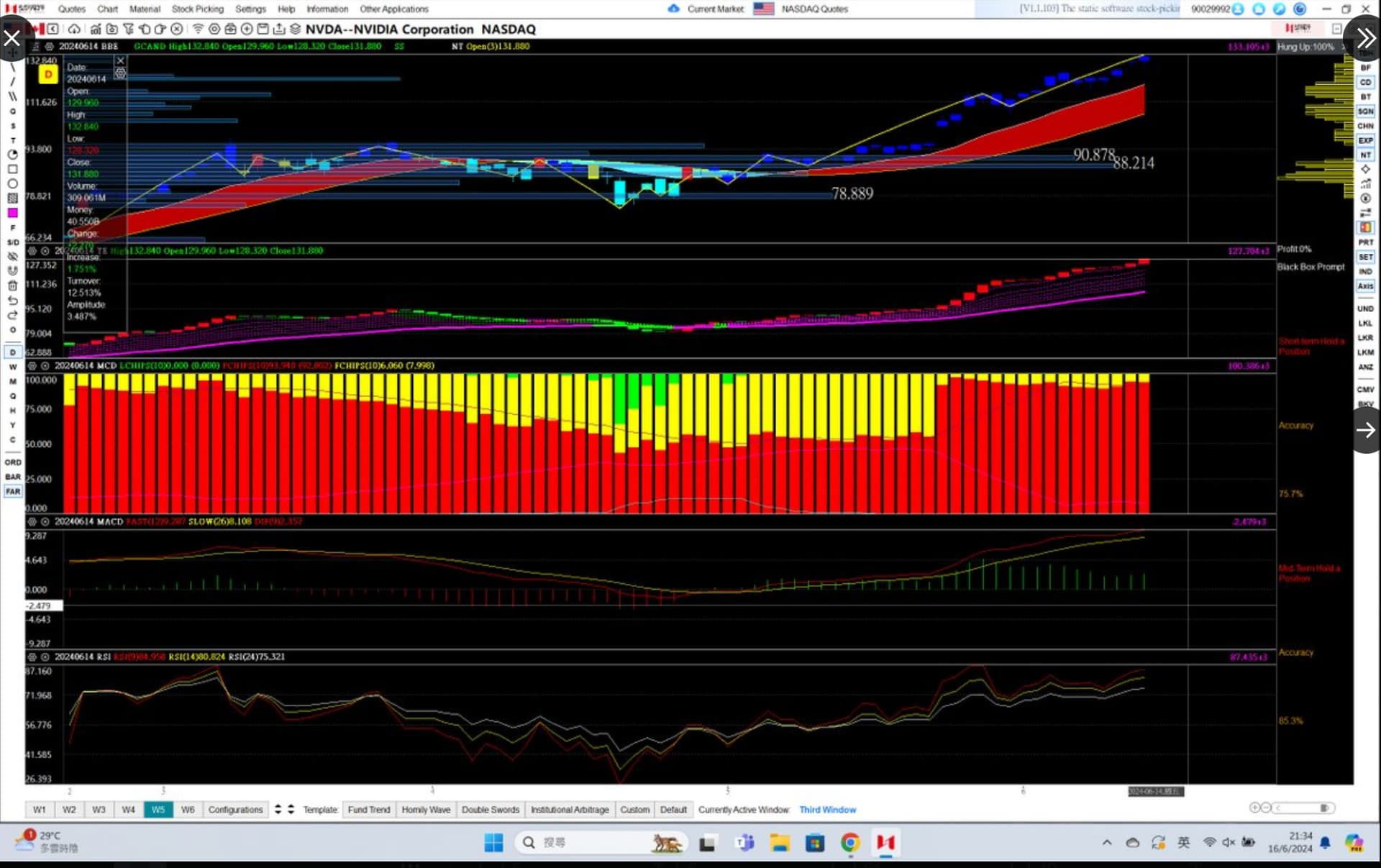Toggle the FAR option in left sidebar
Image resolution: width=1381 pixels, height=868 pixels.
(x=13, y=491)
